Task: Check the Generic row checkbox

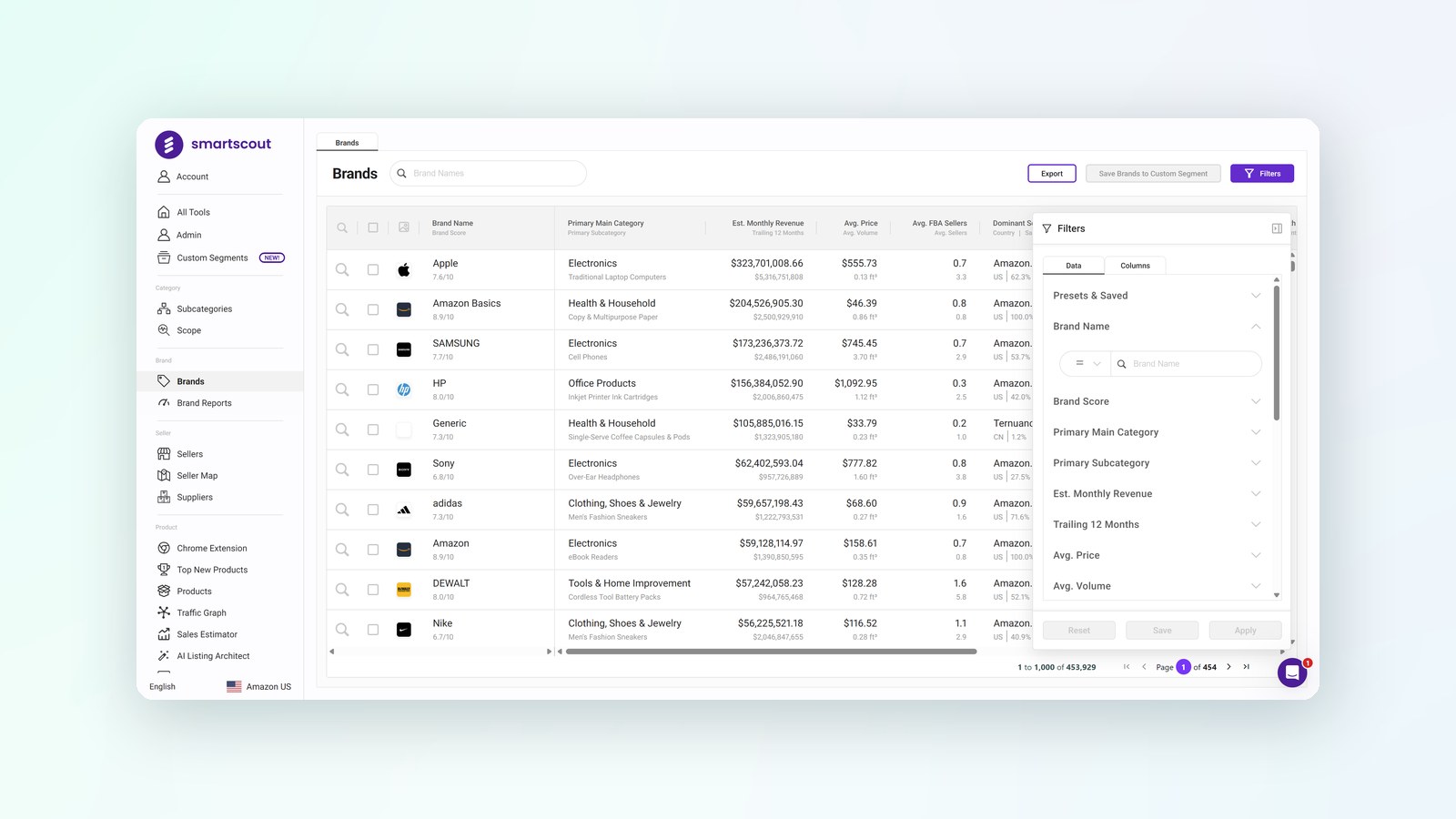Action: click(373, 430)
